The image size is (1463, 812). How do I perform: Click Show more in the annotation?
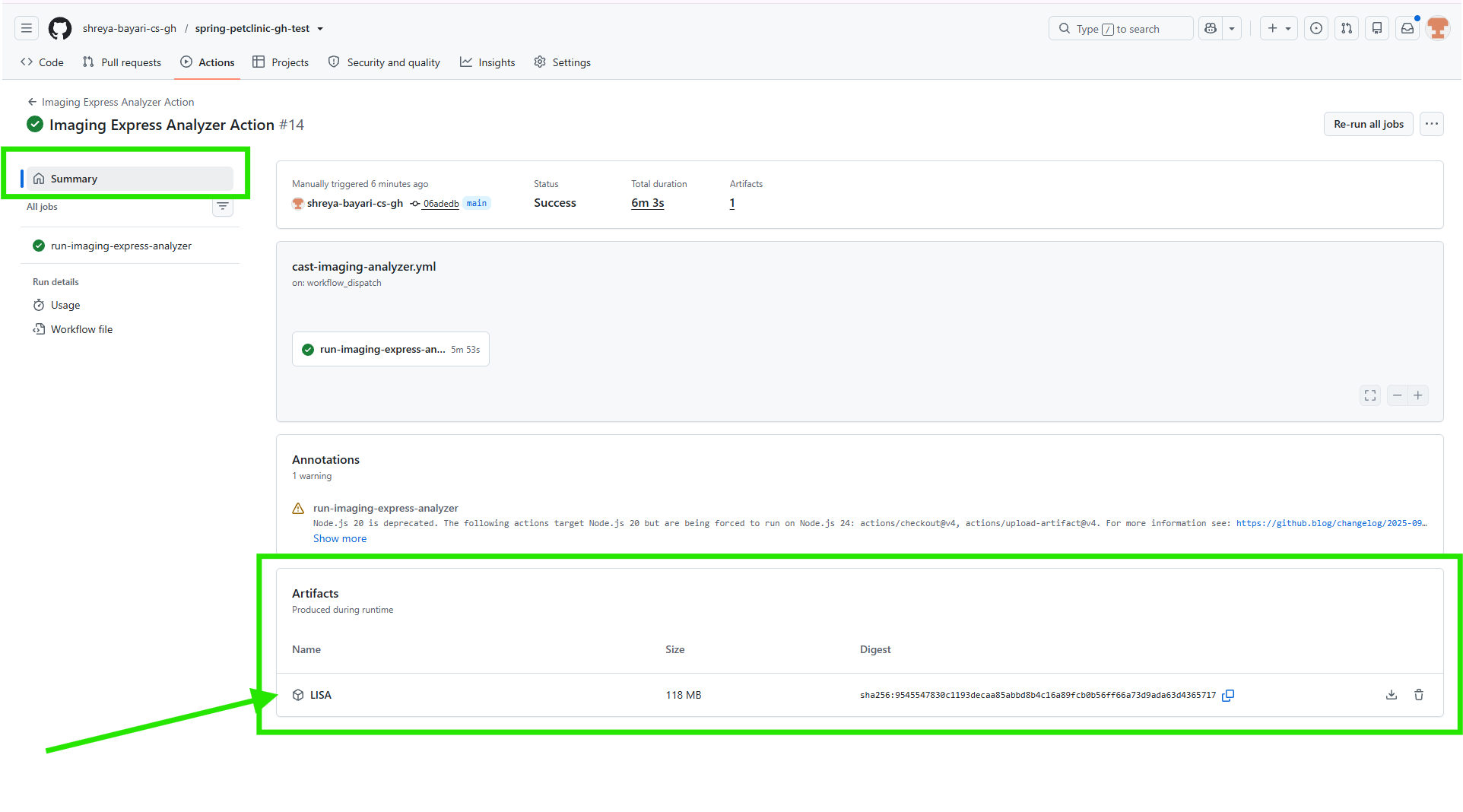[340, 538]
